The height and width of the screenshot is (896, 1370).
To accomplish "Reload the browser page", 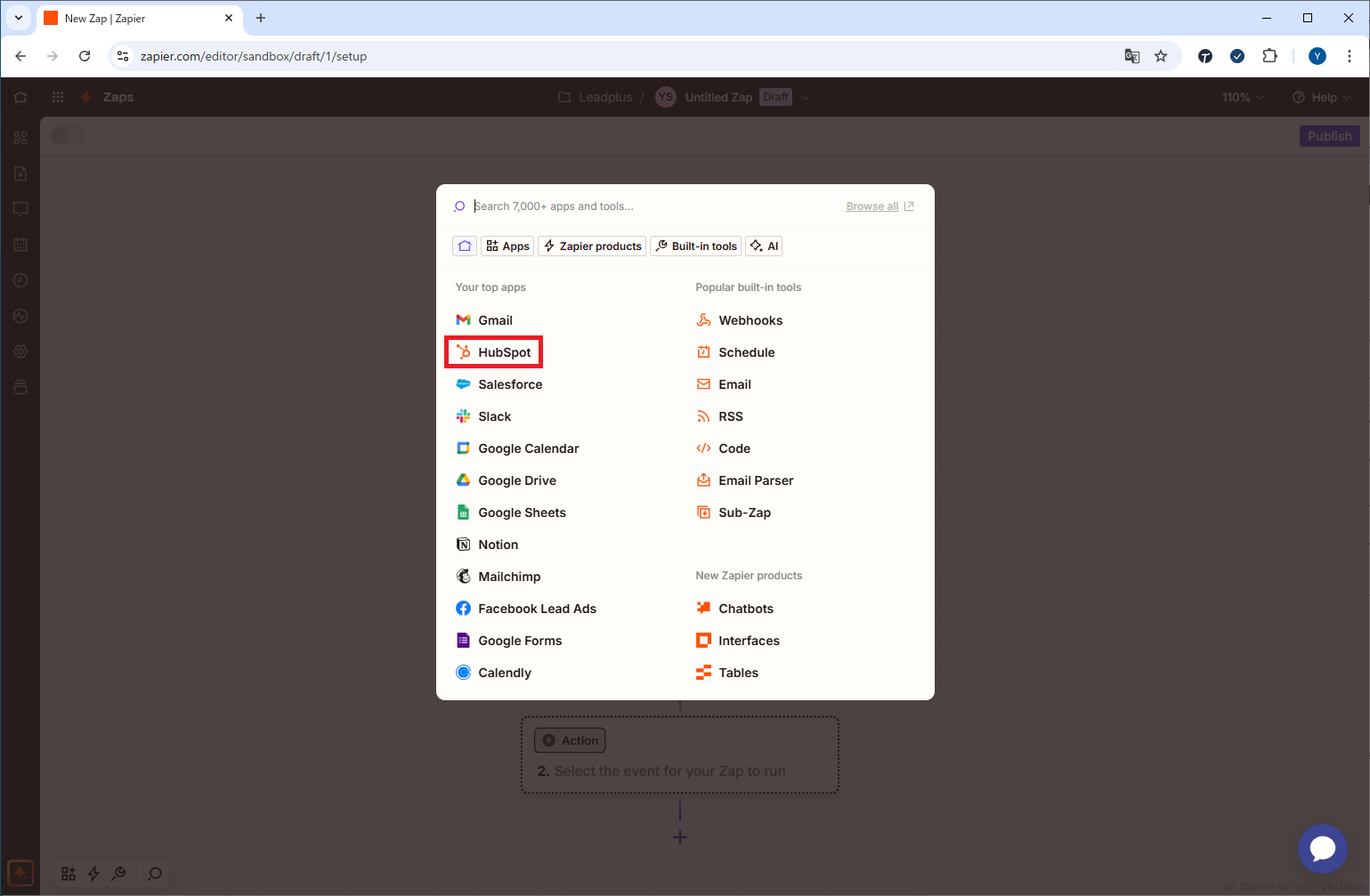I will pos(85,56).
